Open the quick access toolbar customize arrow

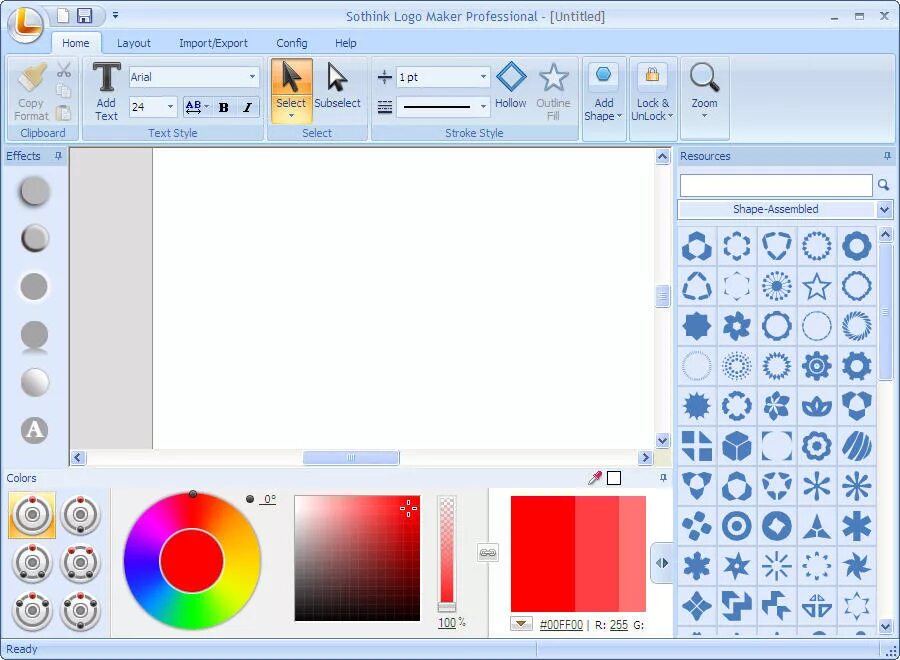point(115,15)
